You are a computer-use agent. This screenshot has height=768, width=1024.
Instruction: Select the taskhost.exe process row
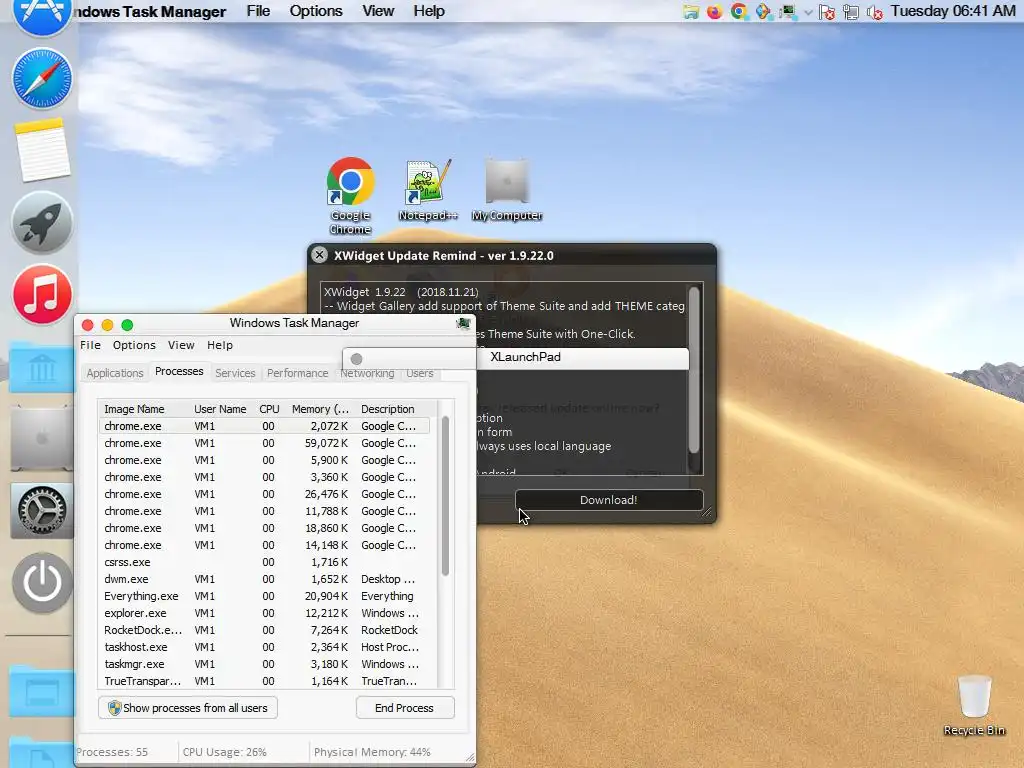click(264, 647)
